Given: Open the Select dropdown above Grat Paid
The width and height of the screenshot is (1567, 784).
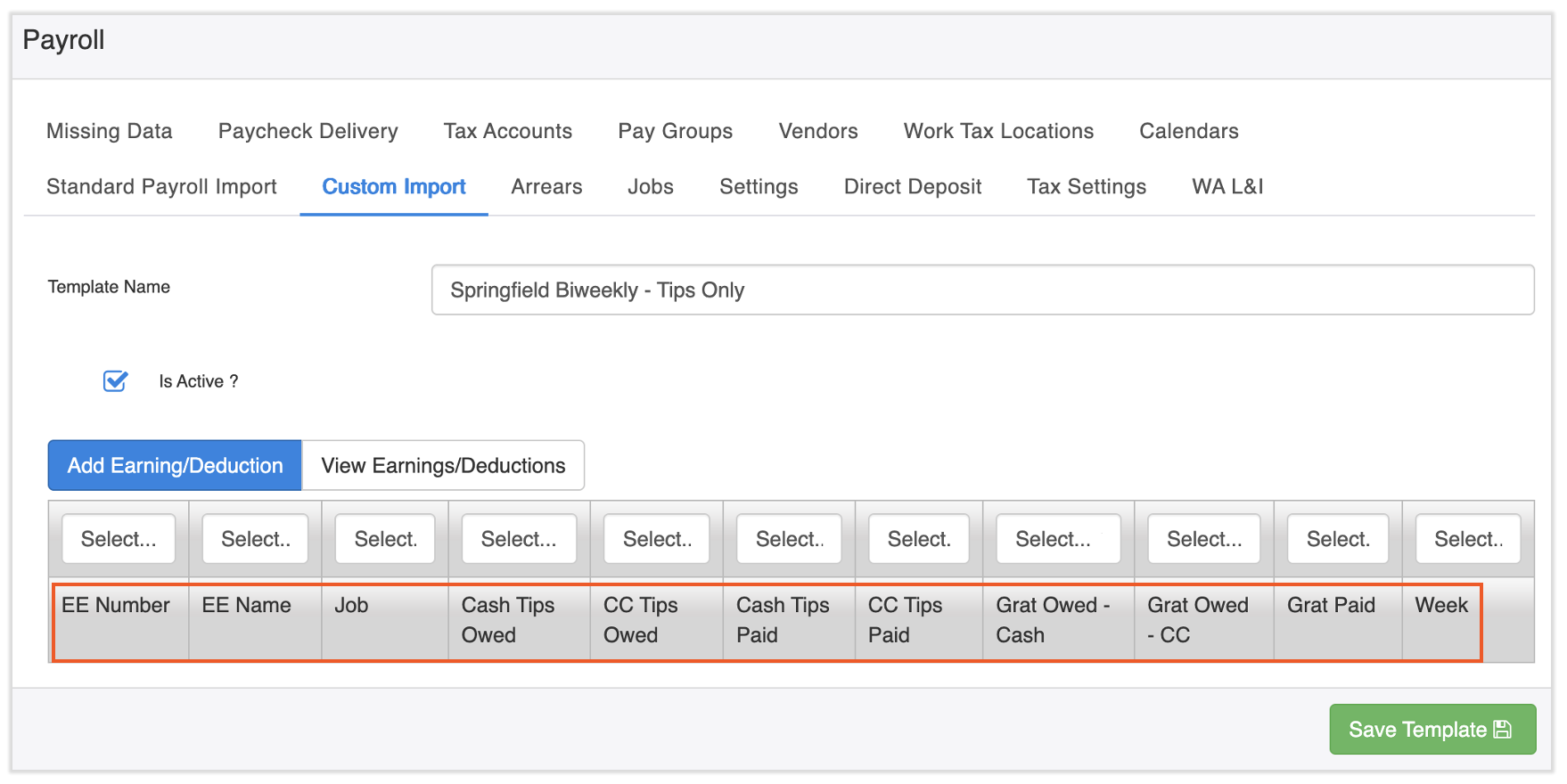Looking at the screenshot, I should point(1337,539).
